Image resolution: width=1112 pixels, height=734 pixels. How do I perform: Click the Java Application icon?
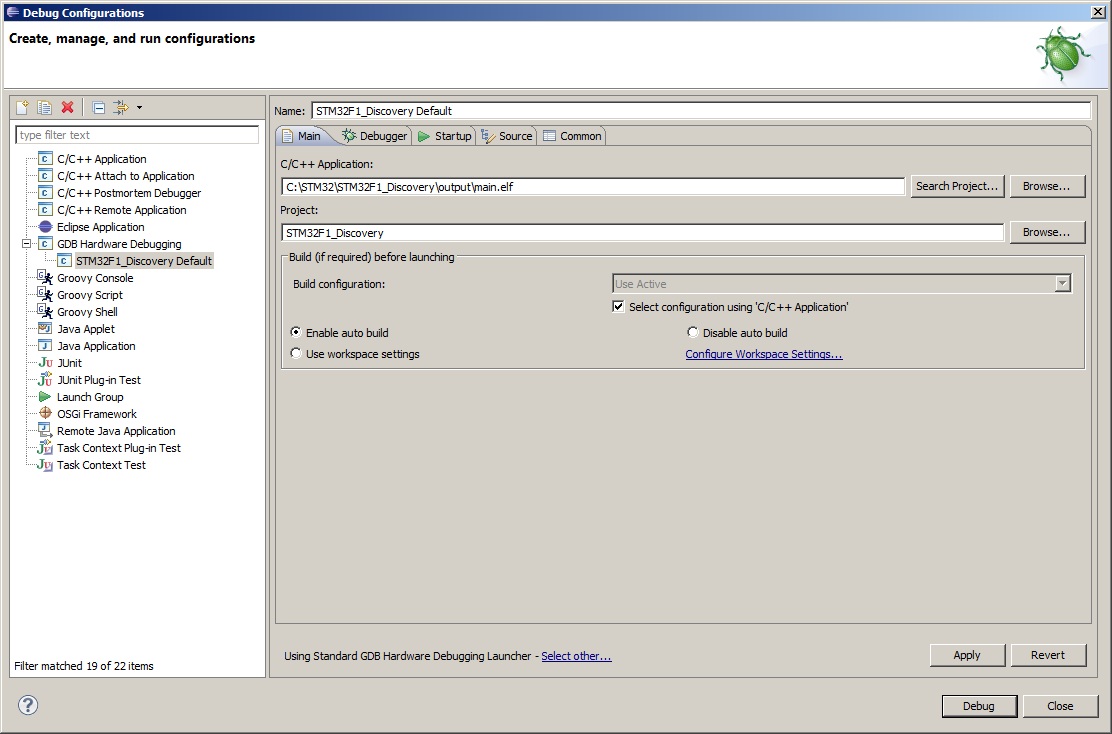(45, 345)
